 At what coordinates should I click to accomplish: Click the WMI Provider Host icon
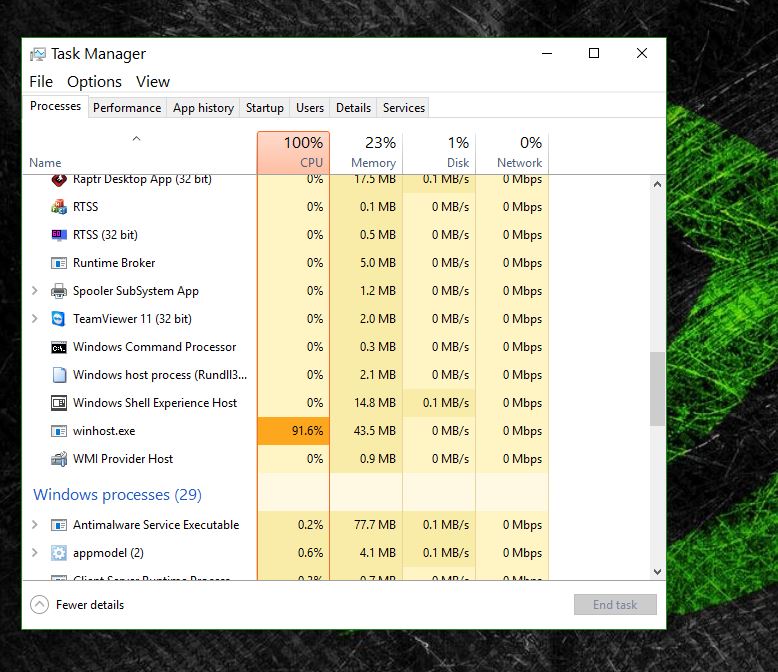point(58,459)
